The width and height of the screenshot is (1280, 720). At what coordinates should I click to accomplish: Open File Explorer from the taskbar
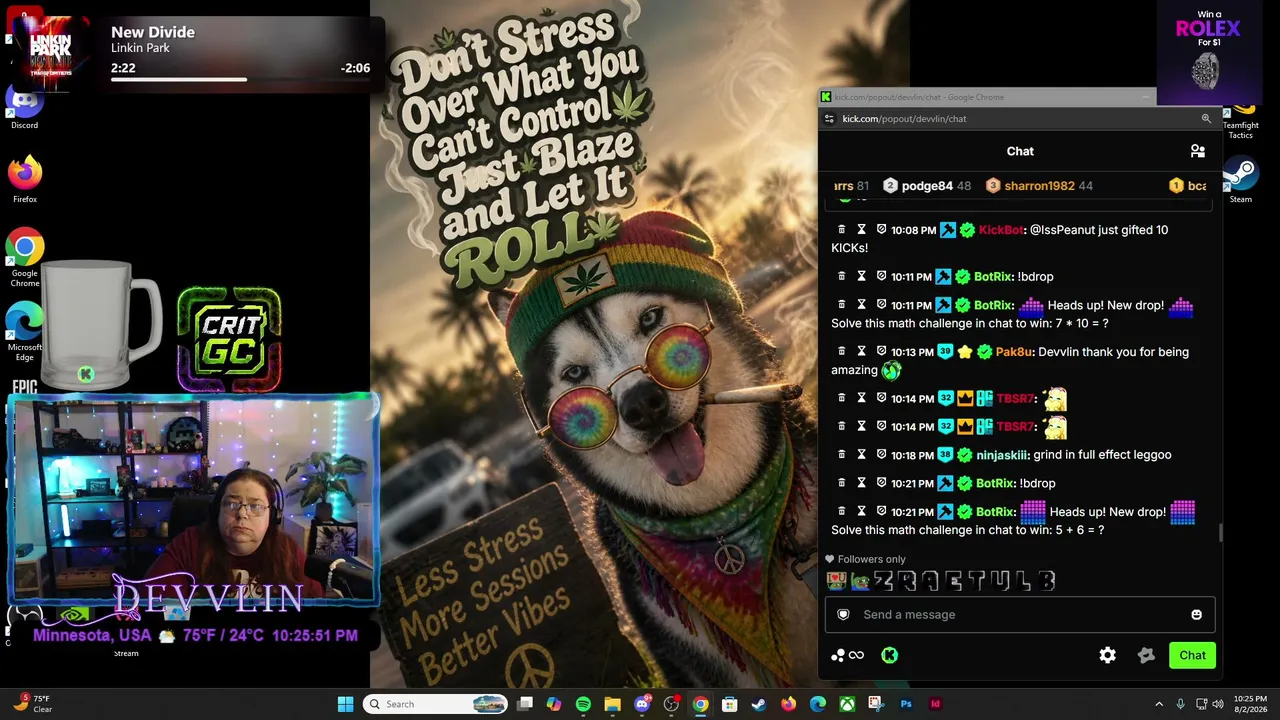click(612, 704)
